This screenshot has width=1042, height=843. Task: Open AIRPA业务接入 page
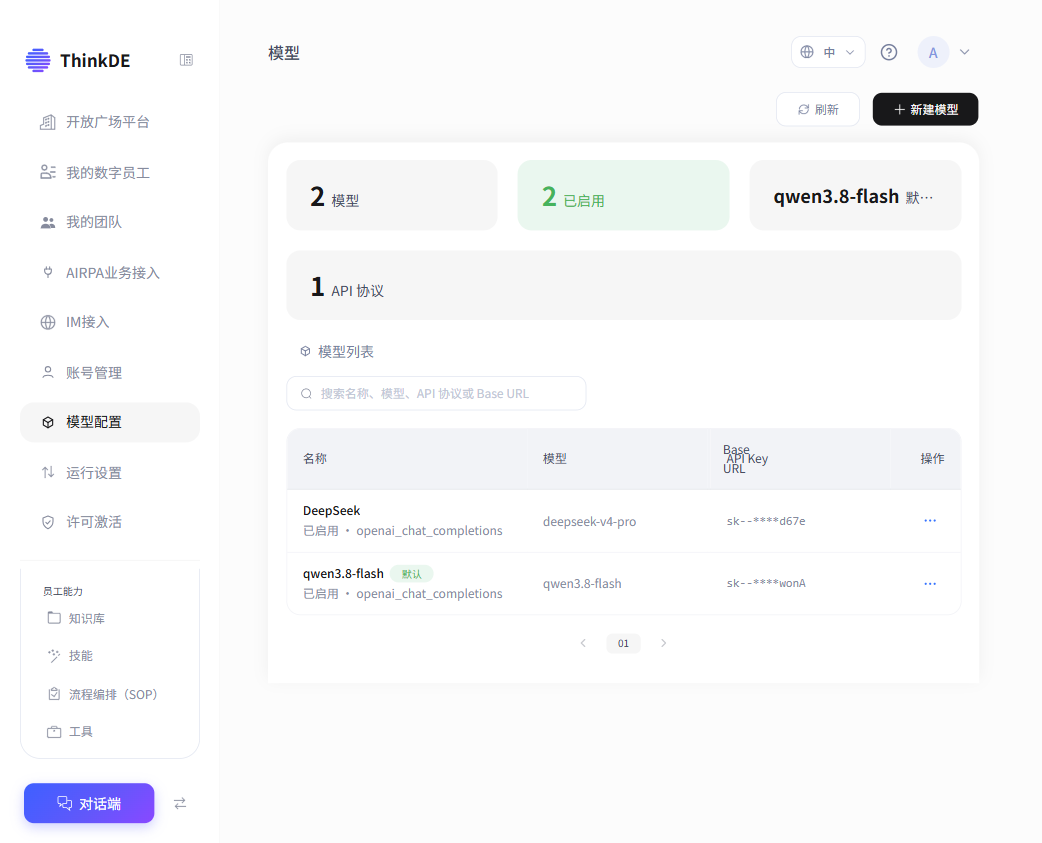tap(110, 273)
